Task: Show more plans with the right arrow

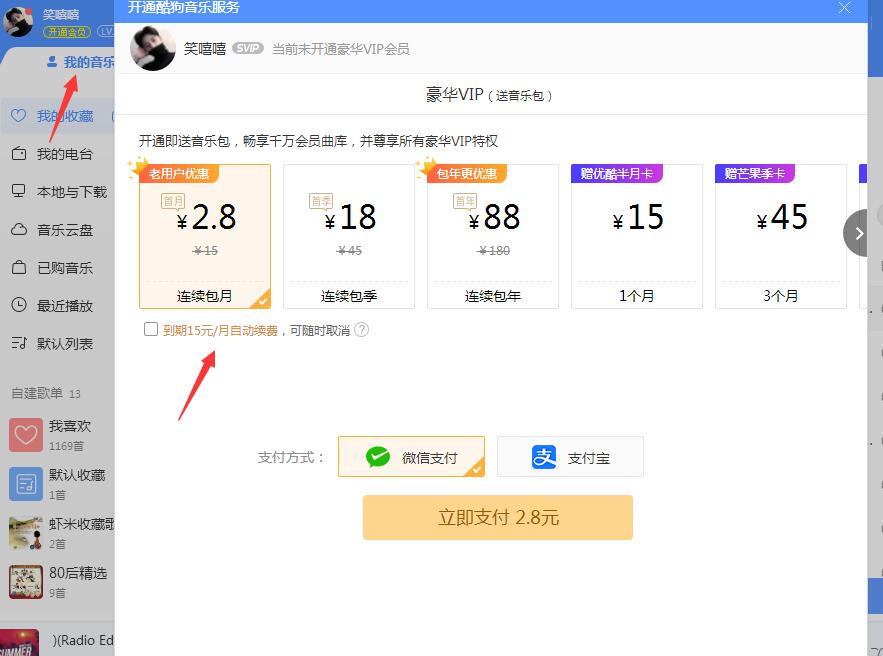Action: point(857,233)
